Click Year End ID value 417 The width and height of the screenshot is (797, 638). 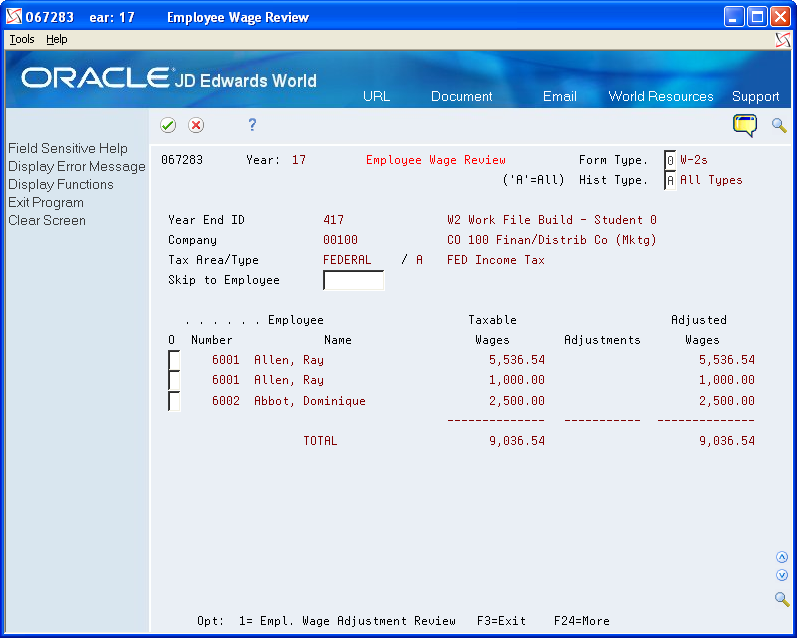[333, 220]
